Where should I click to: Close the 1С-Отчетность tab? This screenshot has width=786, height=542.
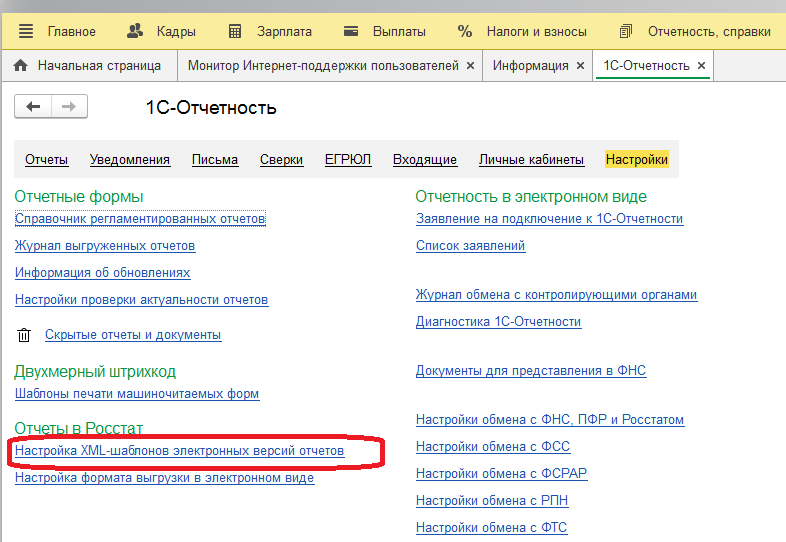pos(701,65)
